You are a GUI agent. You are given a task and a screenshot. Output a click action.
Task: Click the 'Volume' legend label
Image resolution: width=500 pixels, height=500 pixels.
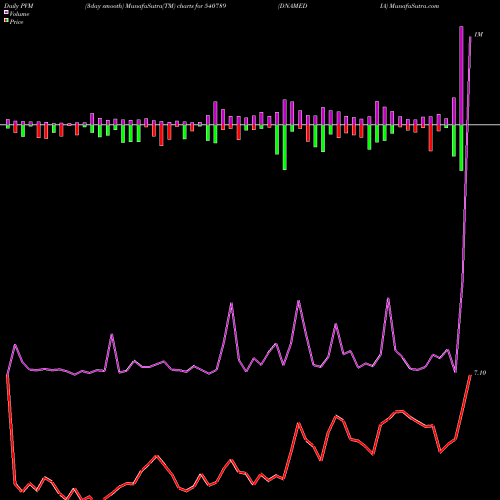pos(19,14)
